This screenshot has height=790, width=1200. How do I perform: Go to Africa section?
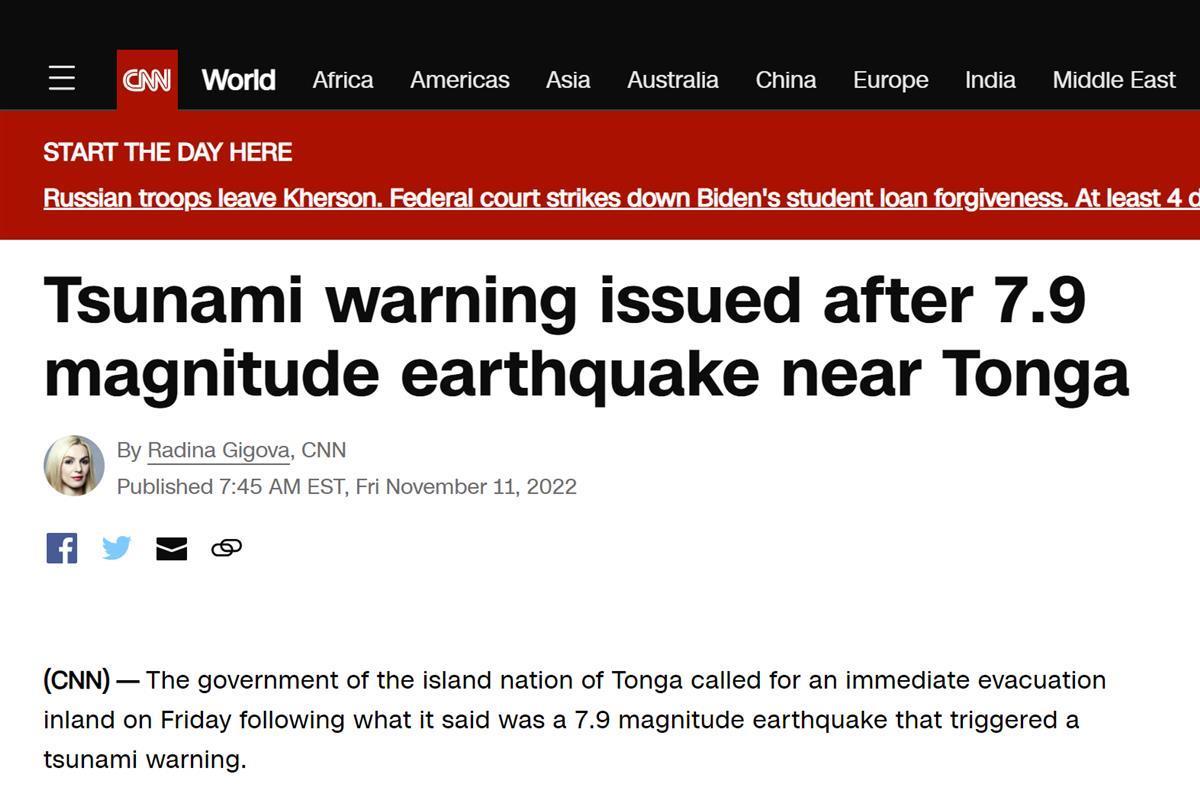[x=342, y=80]
